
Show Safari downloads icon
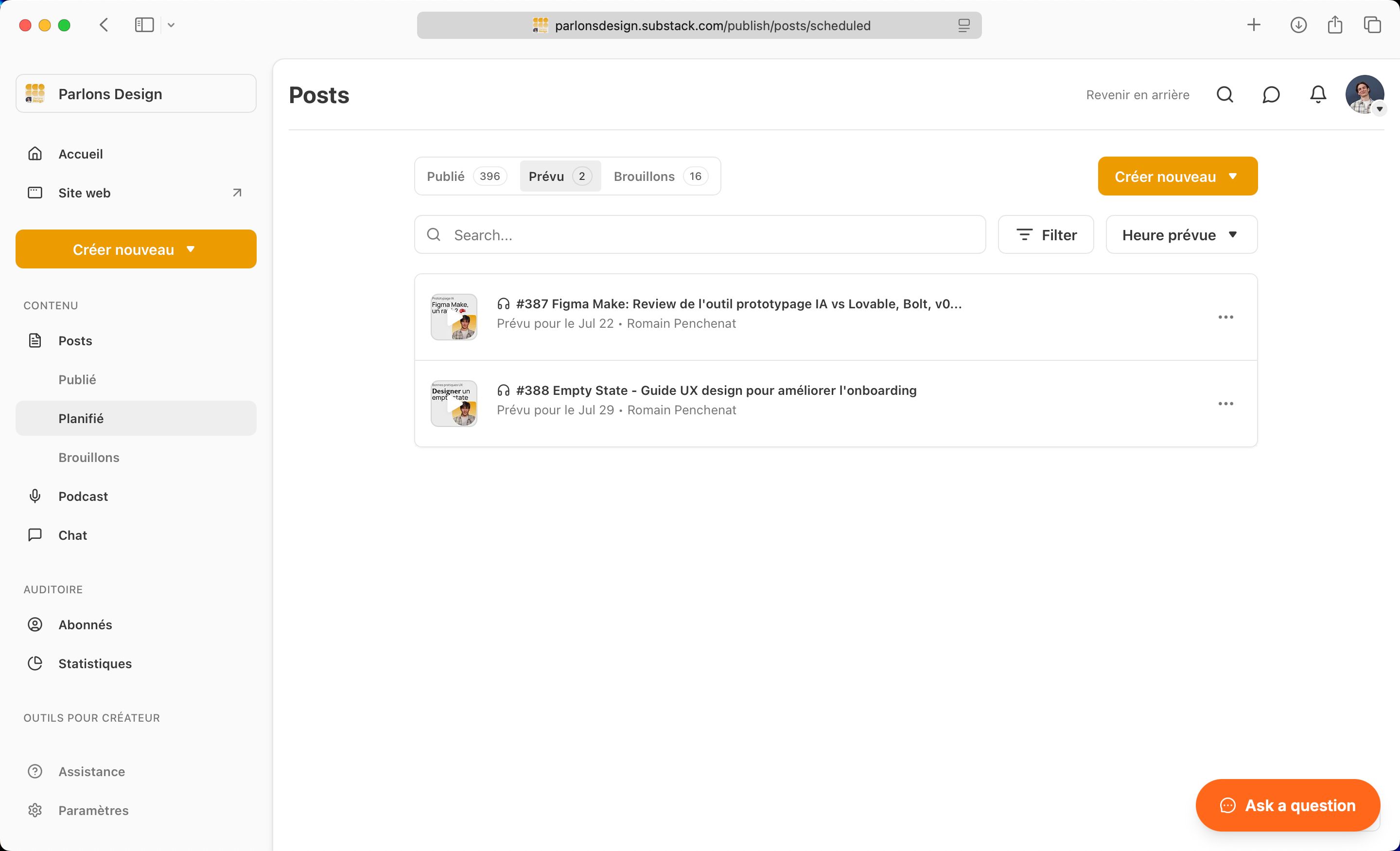pos(1298,25)
